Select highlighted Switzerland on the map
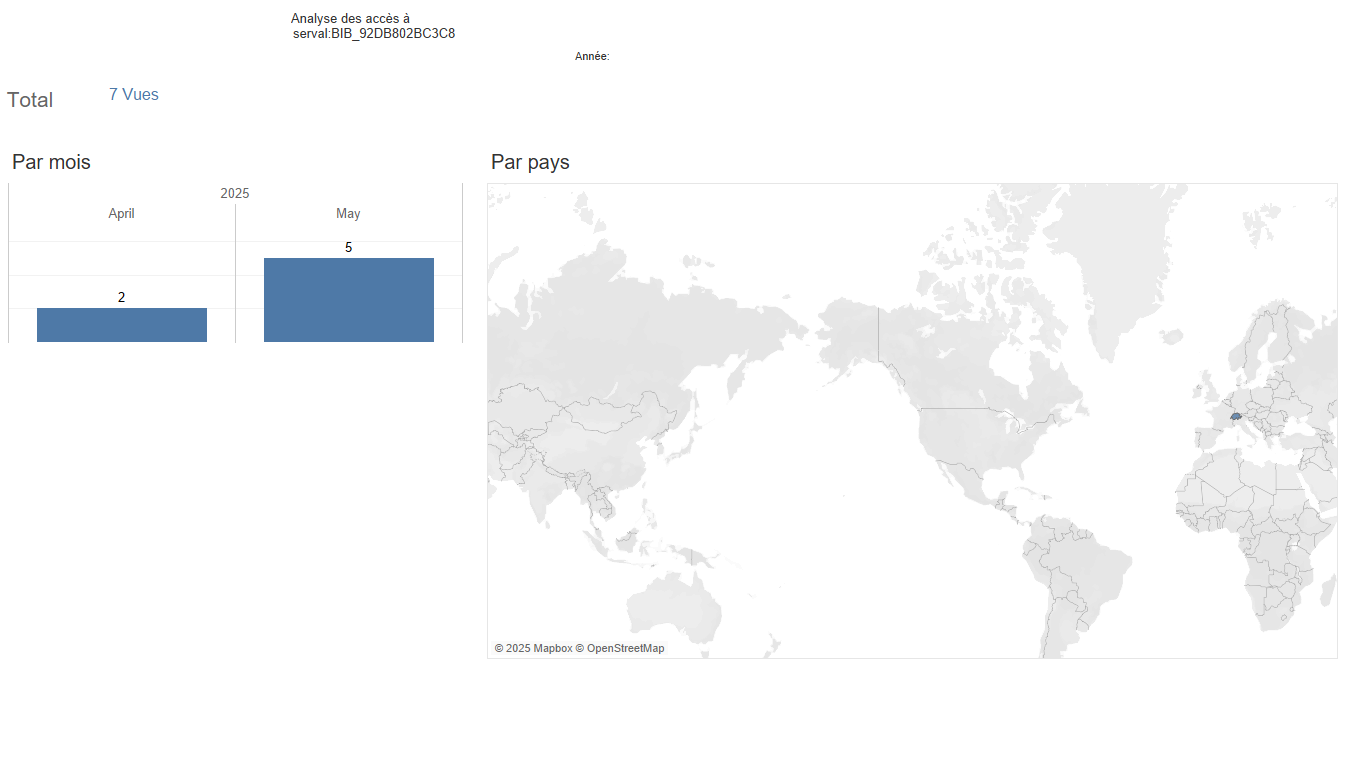 [1236, 414]
